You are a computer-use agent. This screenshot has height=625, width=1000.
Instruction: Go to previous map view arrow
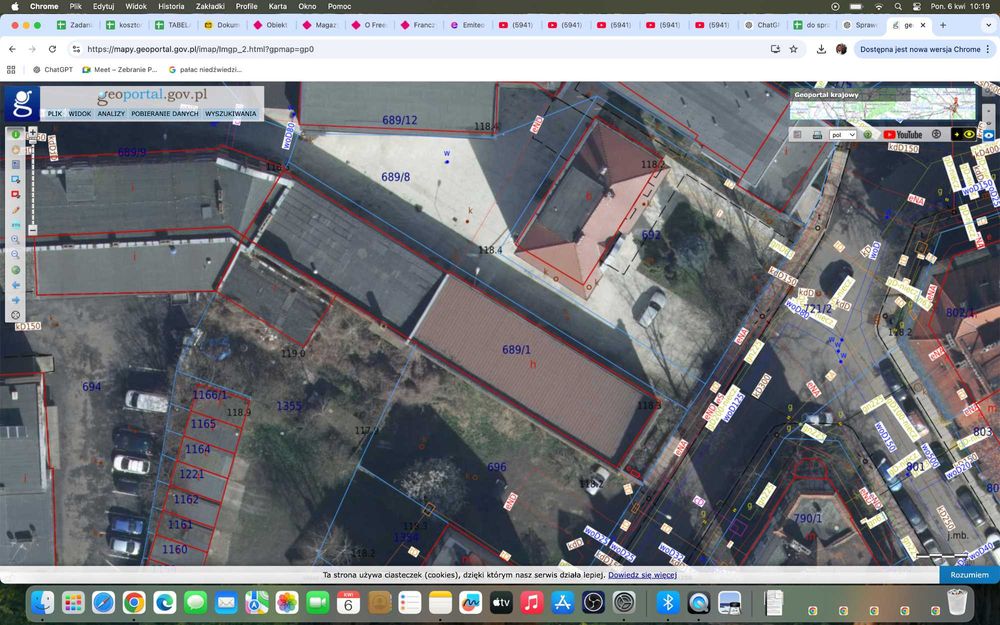coord(16,284)
